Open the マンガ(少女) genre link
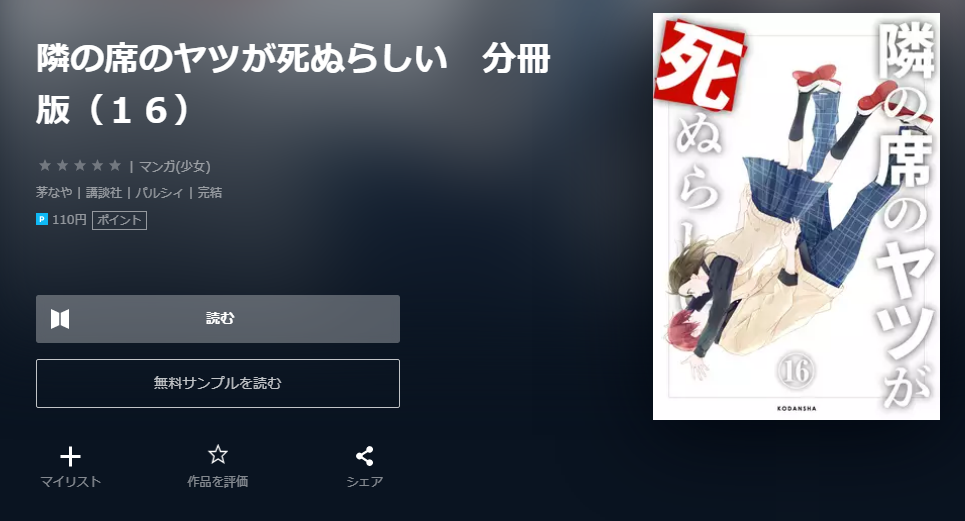 (x=175, y=166)
